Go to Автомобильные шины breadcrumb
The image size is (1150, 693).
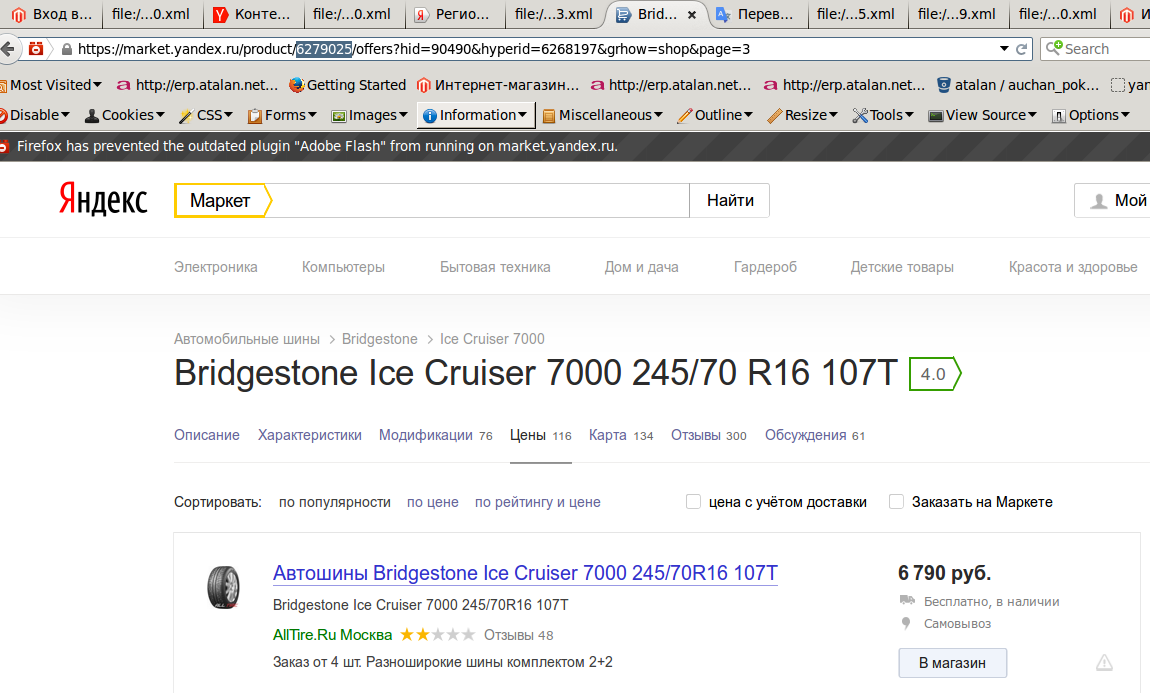coord(246,339)
